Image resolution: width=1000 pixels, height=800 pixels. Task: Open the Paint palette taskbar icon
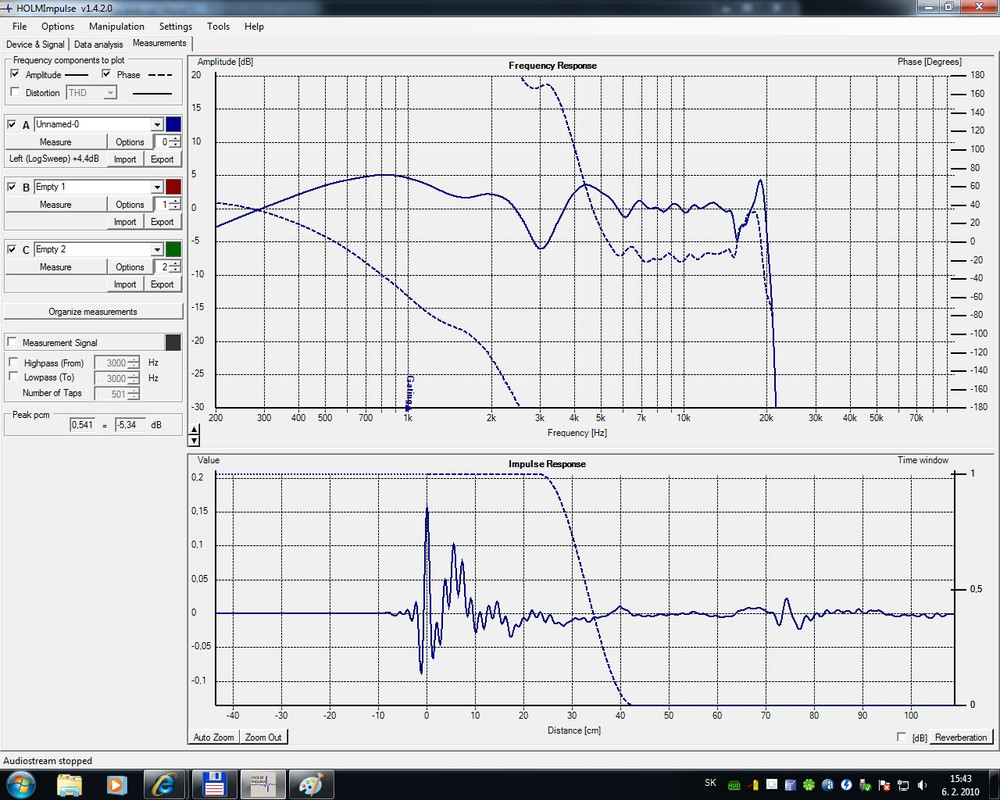point(311,784)
